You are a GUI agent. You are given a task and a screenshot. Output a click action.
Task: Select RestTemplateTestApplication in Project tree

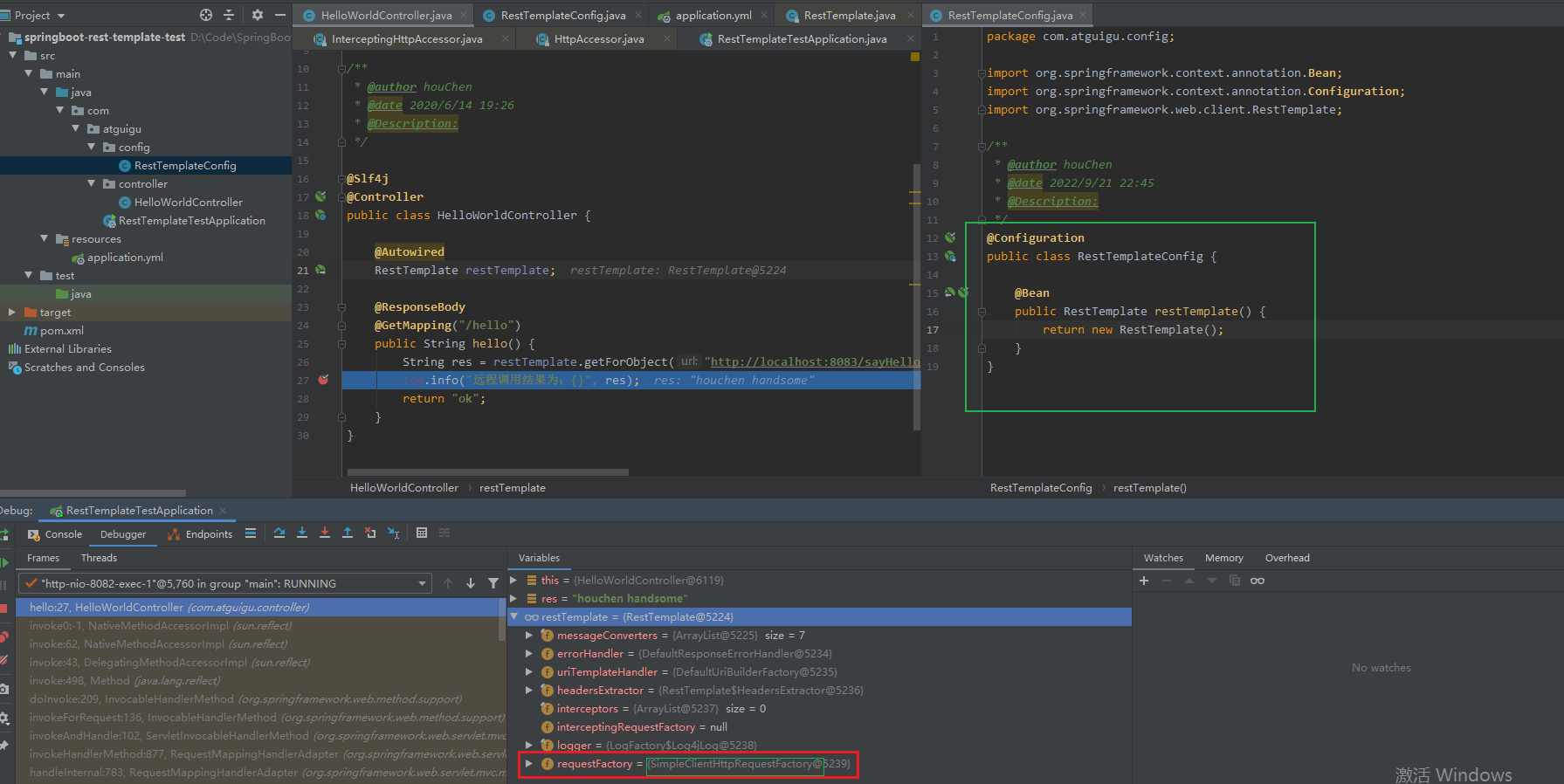(x=191, y=220)
